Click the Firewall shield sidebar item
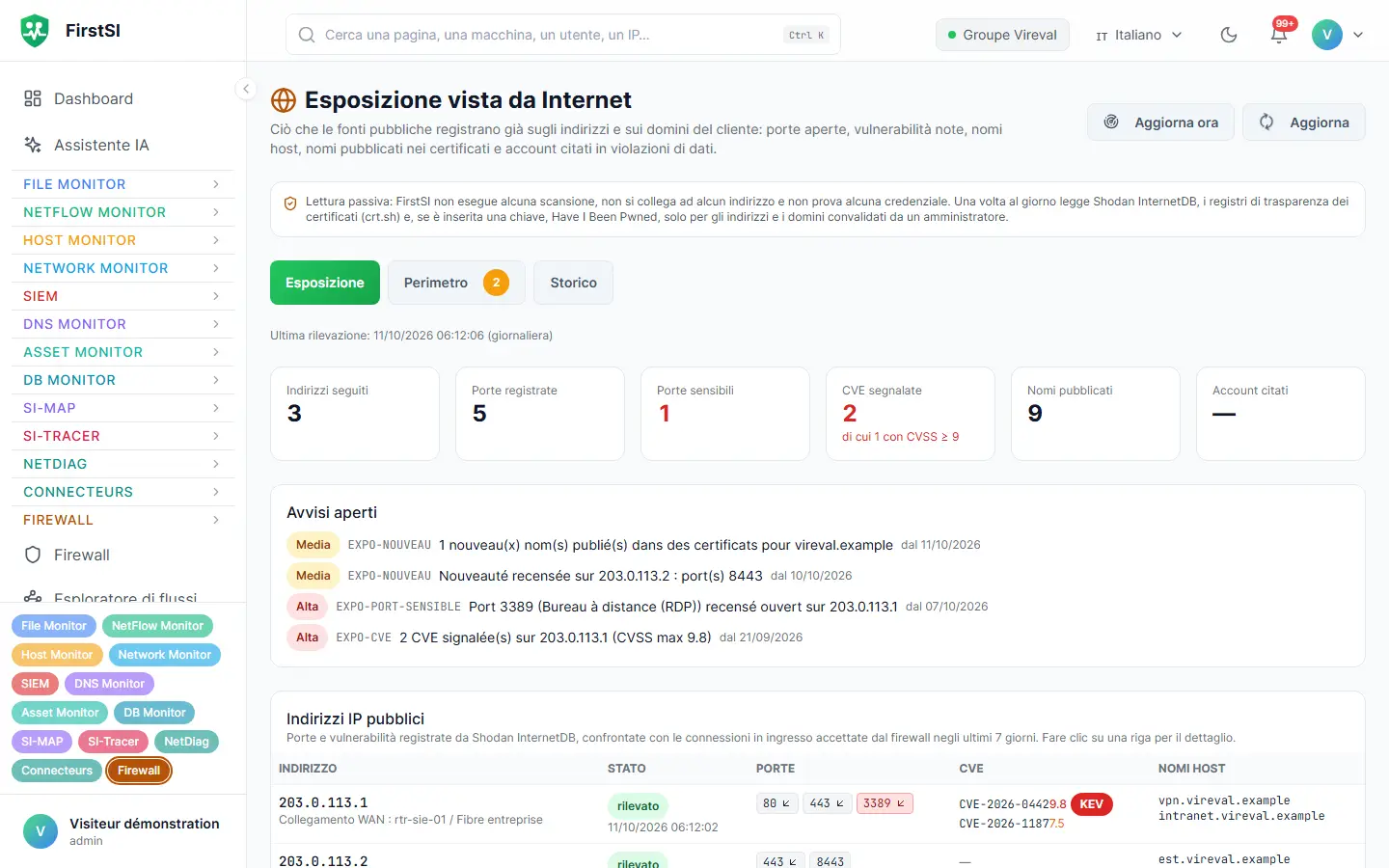This screenshot has height=868, width=1389. point(123,555)
